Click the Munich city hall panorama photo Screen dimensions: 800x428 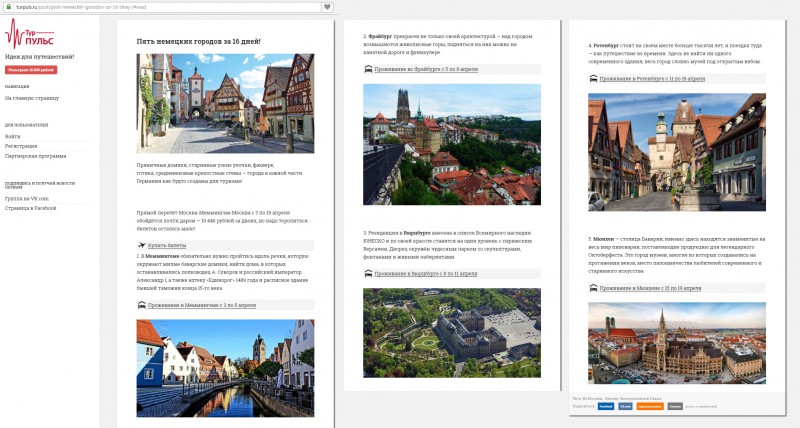(677, 343)
